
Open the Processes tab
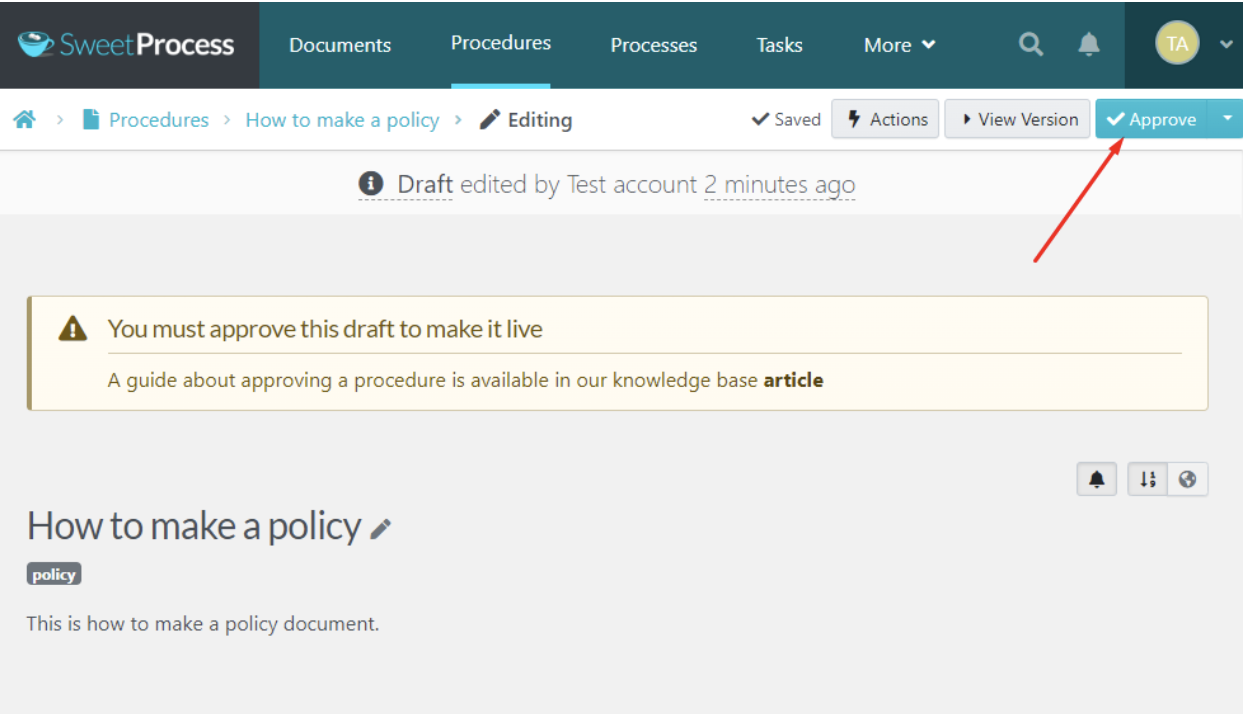pos(654,45)
